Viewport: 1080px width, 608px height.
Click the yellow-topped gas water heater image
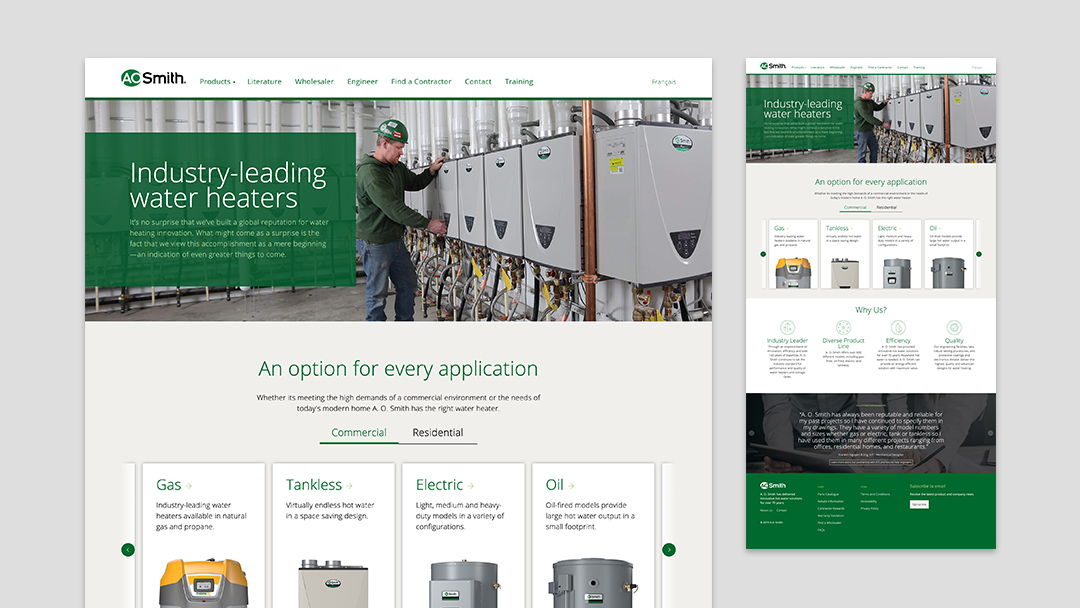pyautogui.click(x=203, y=582)
